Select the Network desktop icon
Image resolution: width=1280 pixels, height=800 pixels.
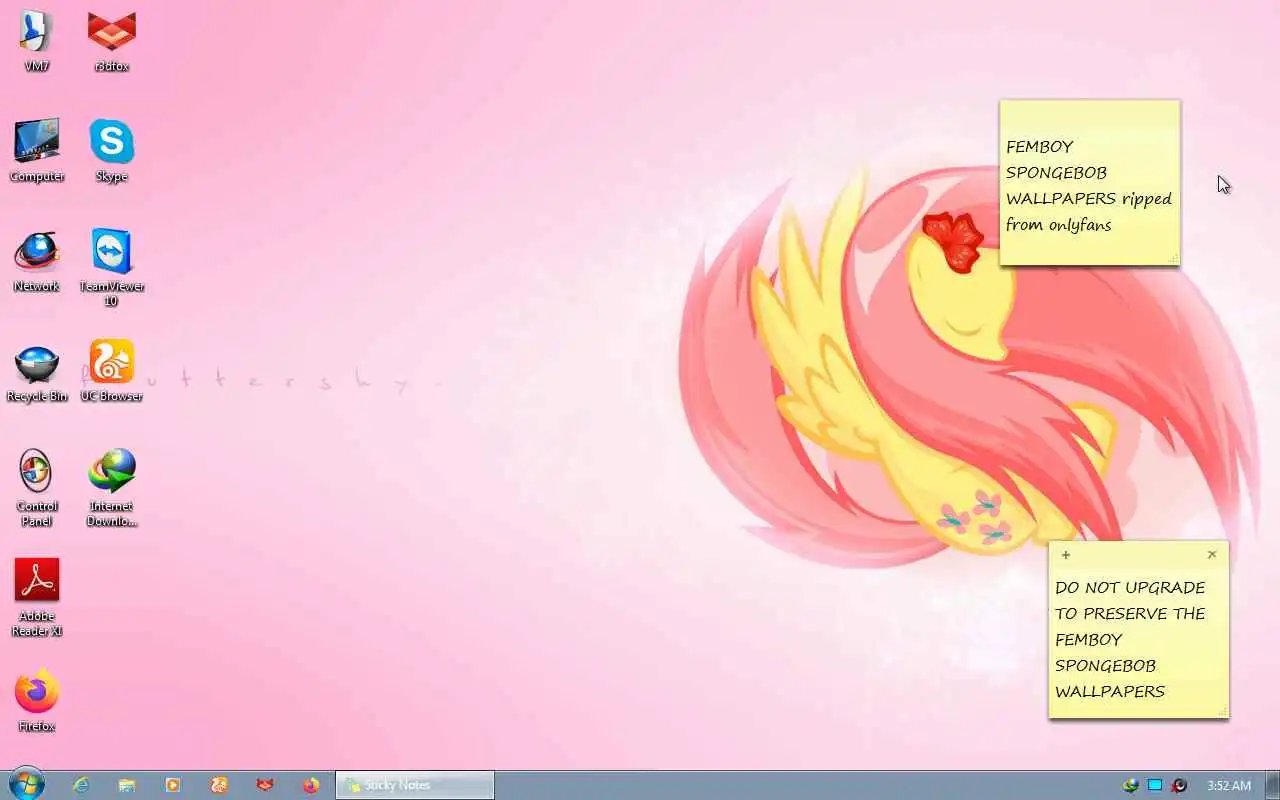[x=37, y=261]
